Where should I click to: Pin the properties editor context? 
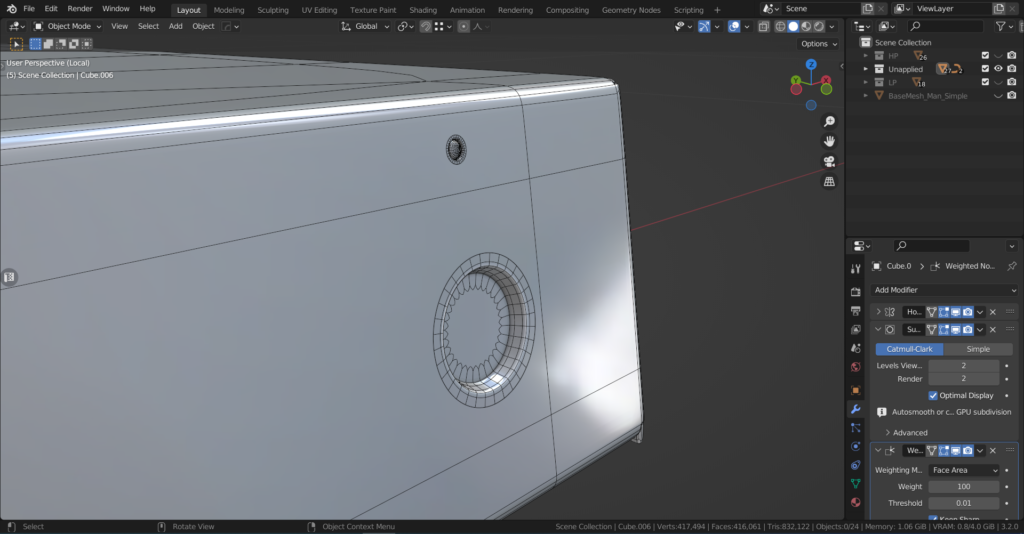1011,266
